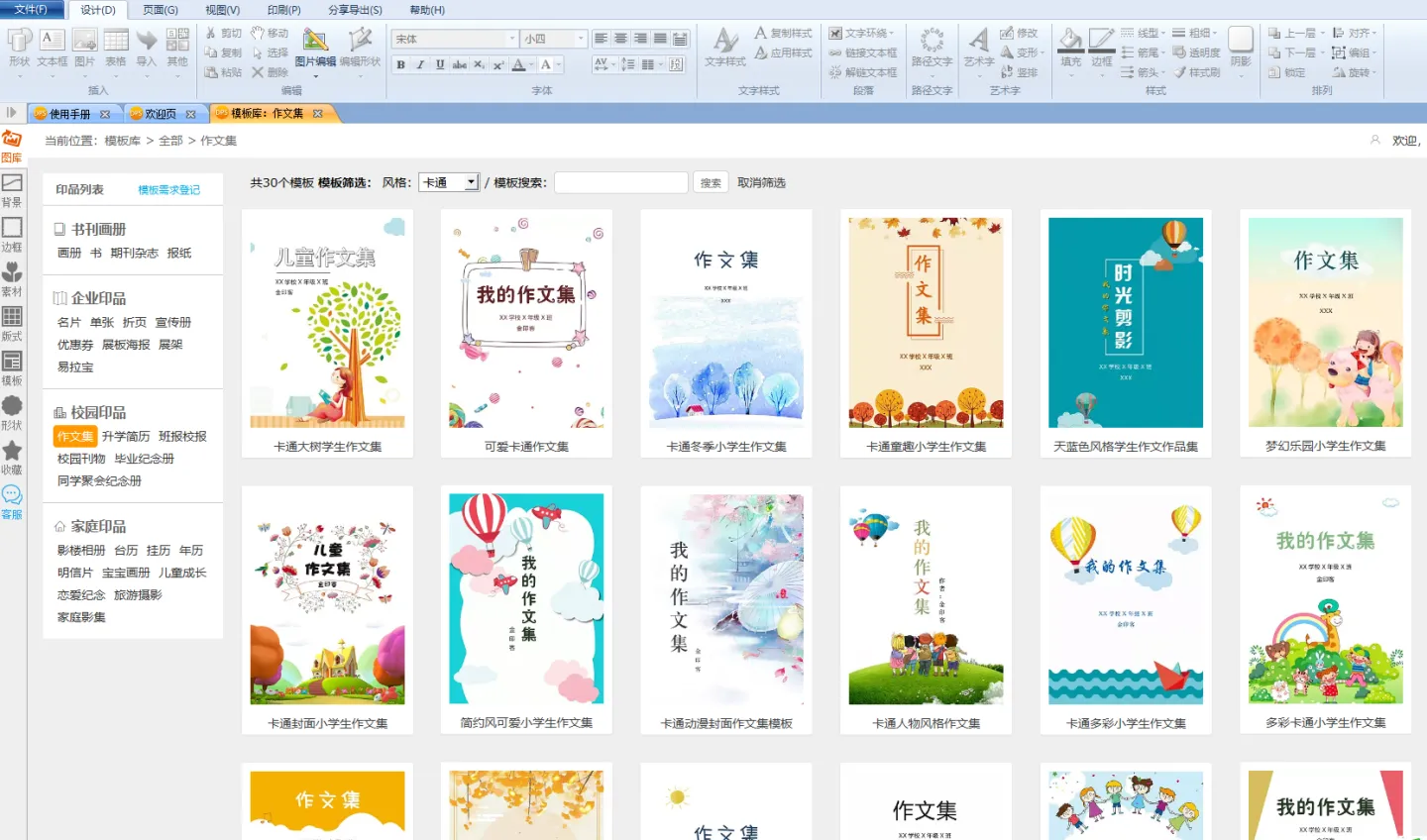The image size is (1427, 840).
Task: Click the 图片编辑 image edit tool
Action: point(315,47)
